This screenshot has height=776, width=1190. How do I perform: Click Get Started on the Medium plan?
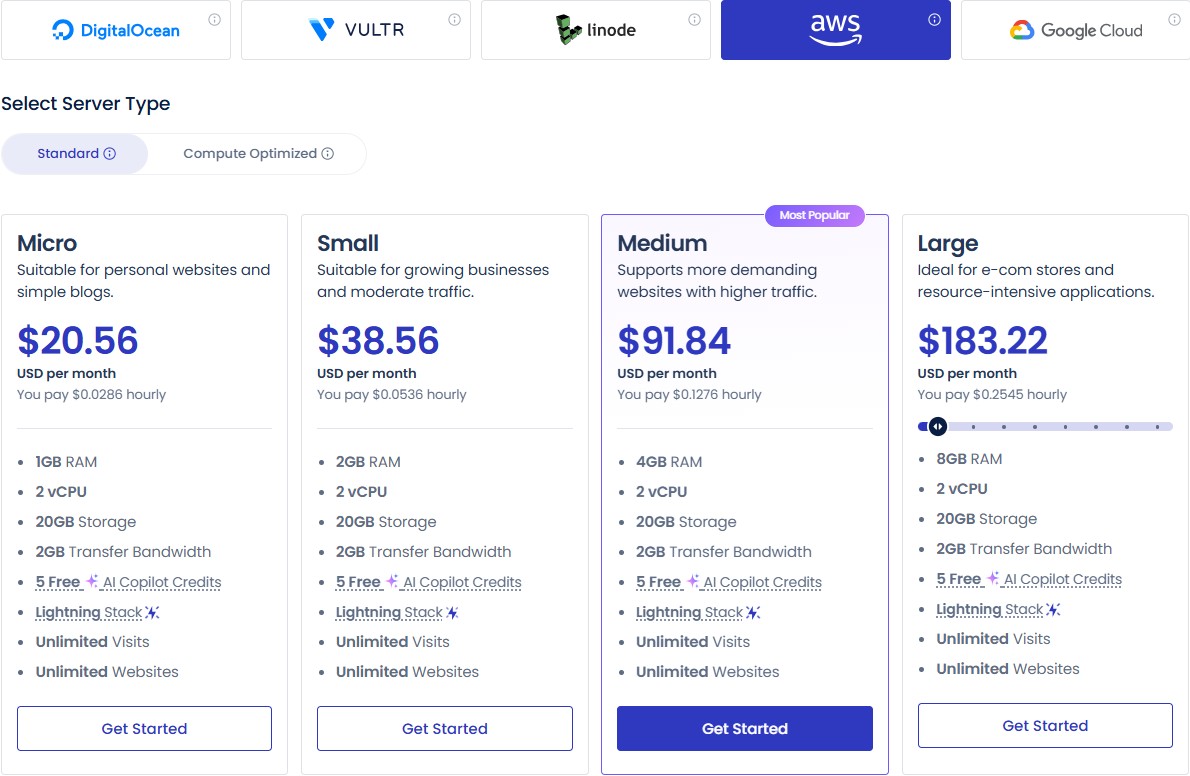tap(744, 729)
